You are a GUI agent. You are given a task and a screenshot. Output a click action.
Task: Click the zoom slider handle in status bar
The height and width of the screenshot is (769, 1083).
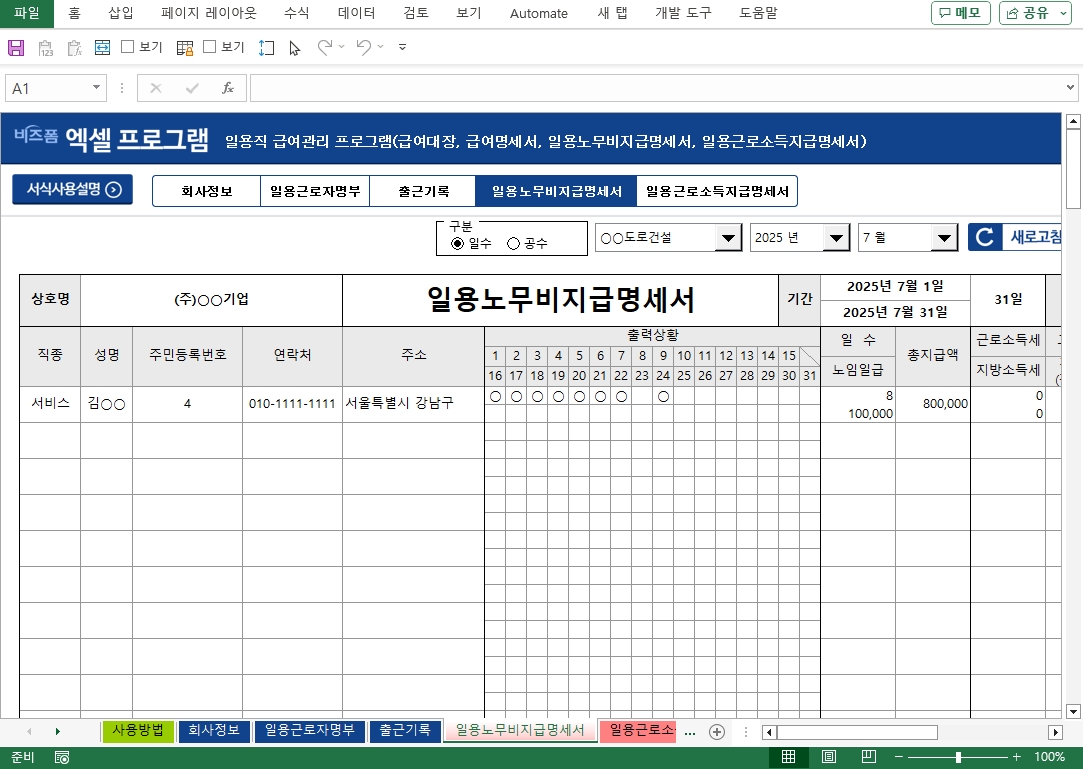tap(958, 757)
